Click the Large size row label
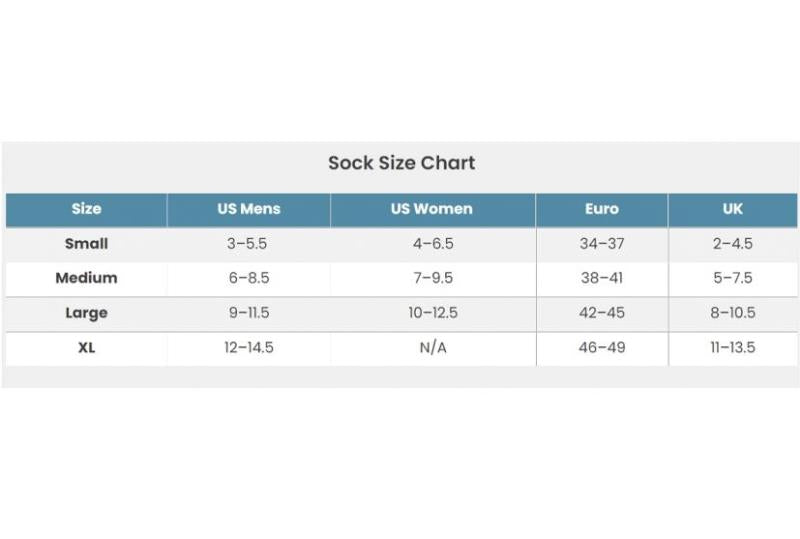The image size is (800, 539). 86,313
